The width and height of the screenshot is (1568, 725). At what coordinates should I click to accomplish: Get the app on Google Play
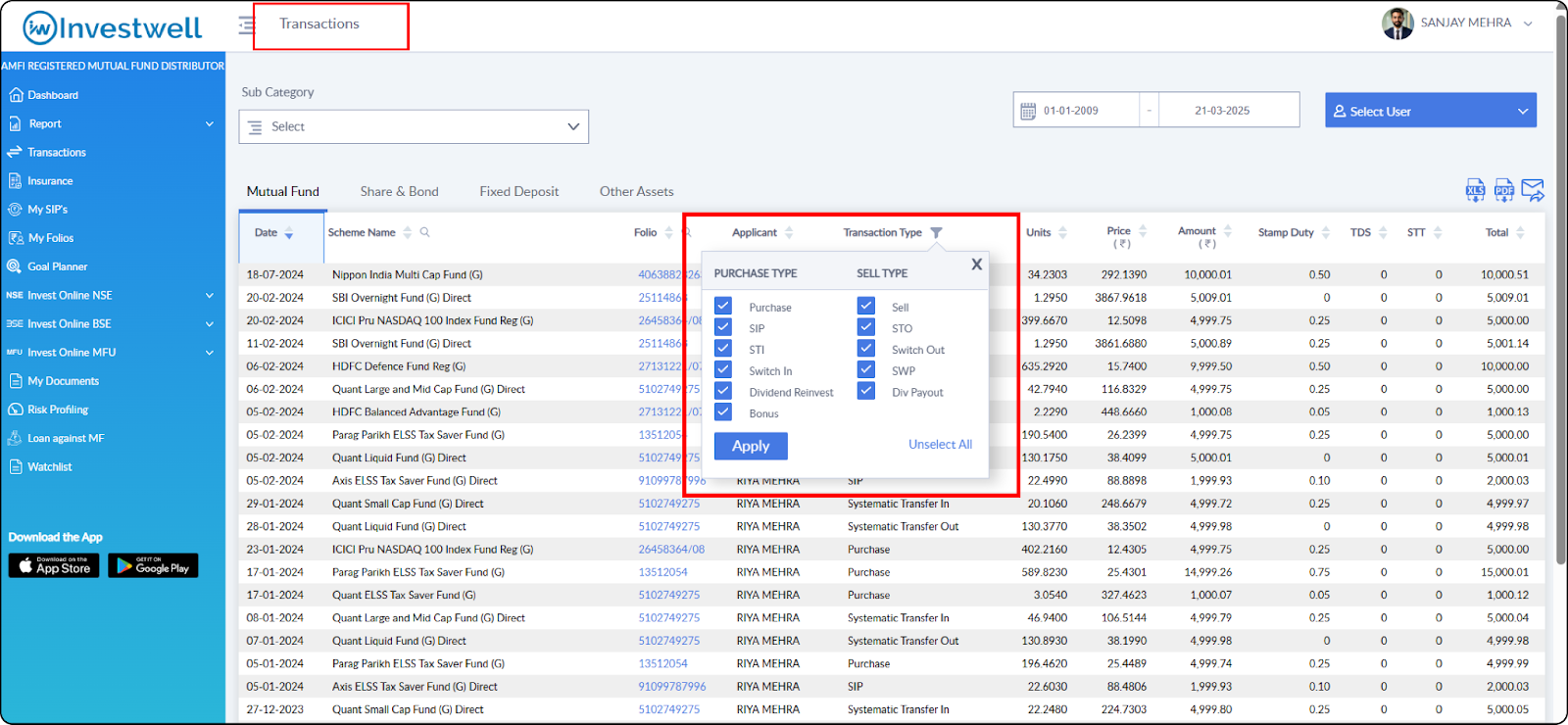(153, 565)
